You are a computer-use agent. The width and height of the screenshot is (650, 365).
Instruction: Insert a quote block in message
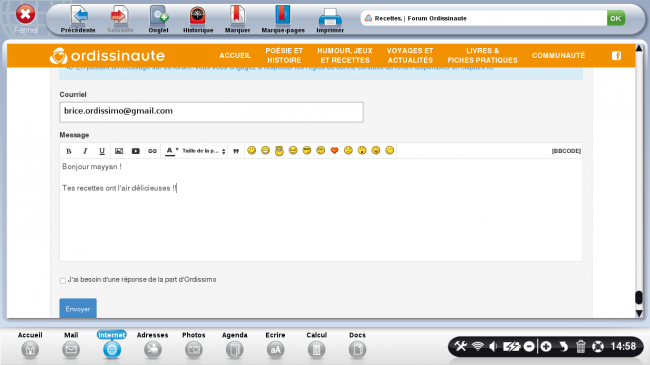pos(236,151)
